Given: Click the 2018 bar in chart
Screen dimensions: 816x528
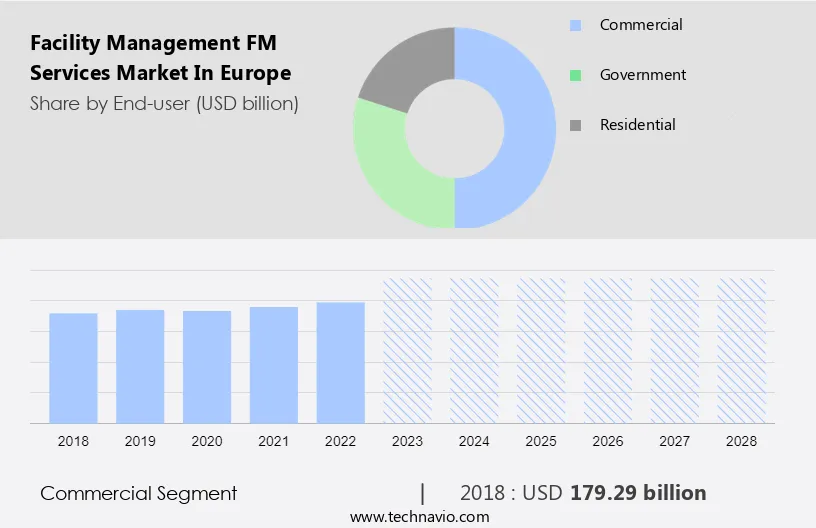Looking at the screenshot, I should point(73,368).
